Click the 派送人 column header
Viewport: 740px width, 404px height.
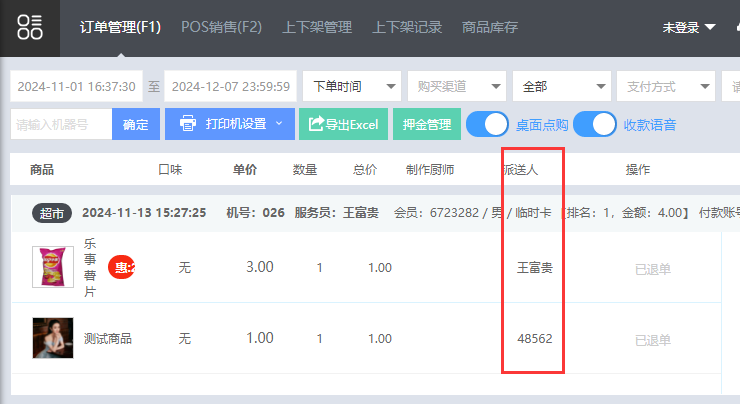[x=521, y=169]
